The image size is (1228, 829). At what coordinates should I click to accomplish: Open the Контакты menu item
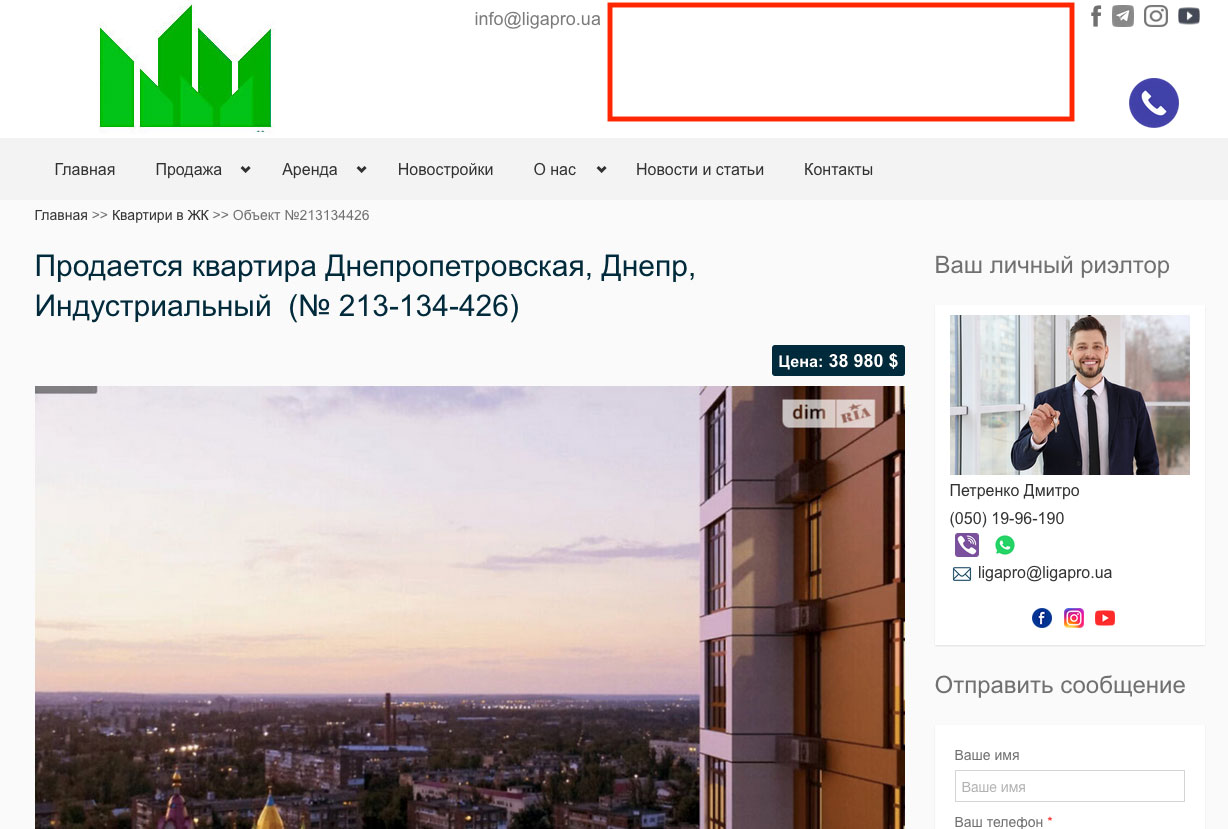pyautogui.click(x=838, y=170)
